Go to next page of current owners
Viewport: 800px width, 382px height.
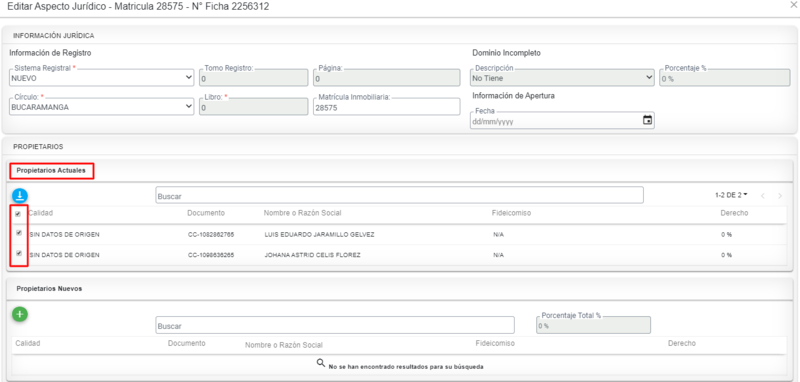pyautogui.click(x=780, y=196)
